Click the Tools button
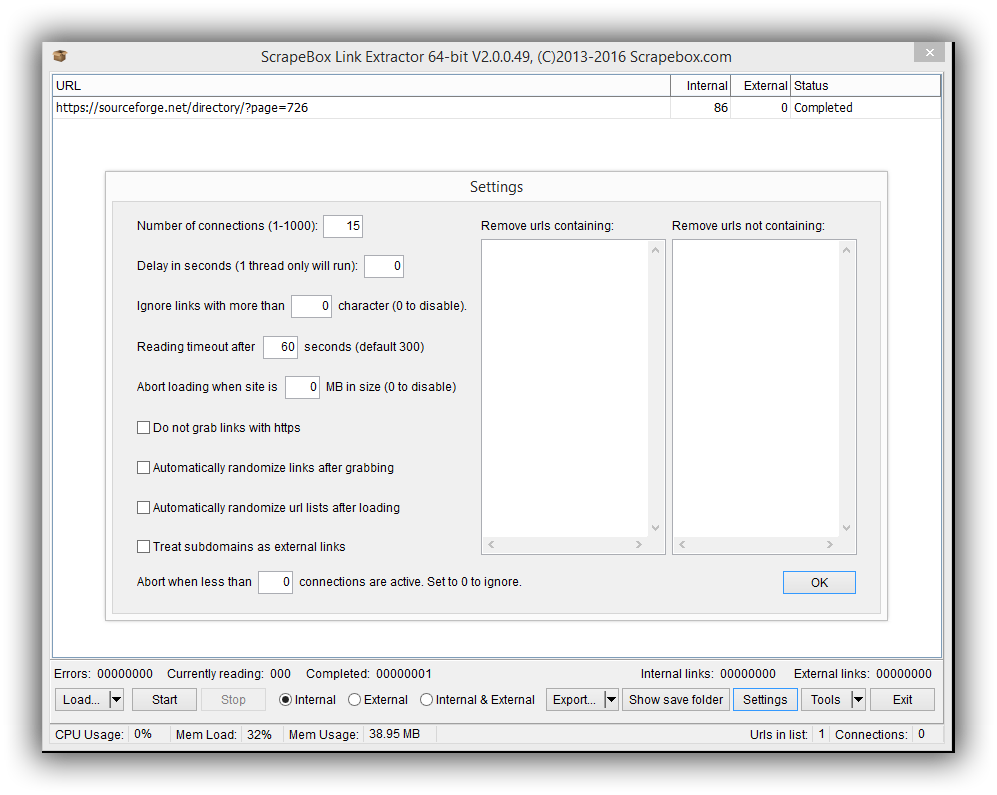Screen dimensions: 997x795 pyautogui.click(x=826, y=700)
